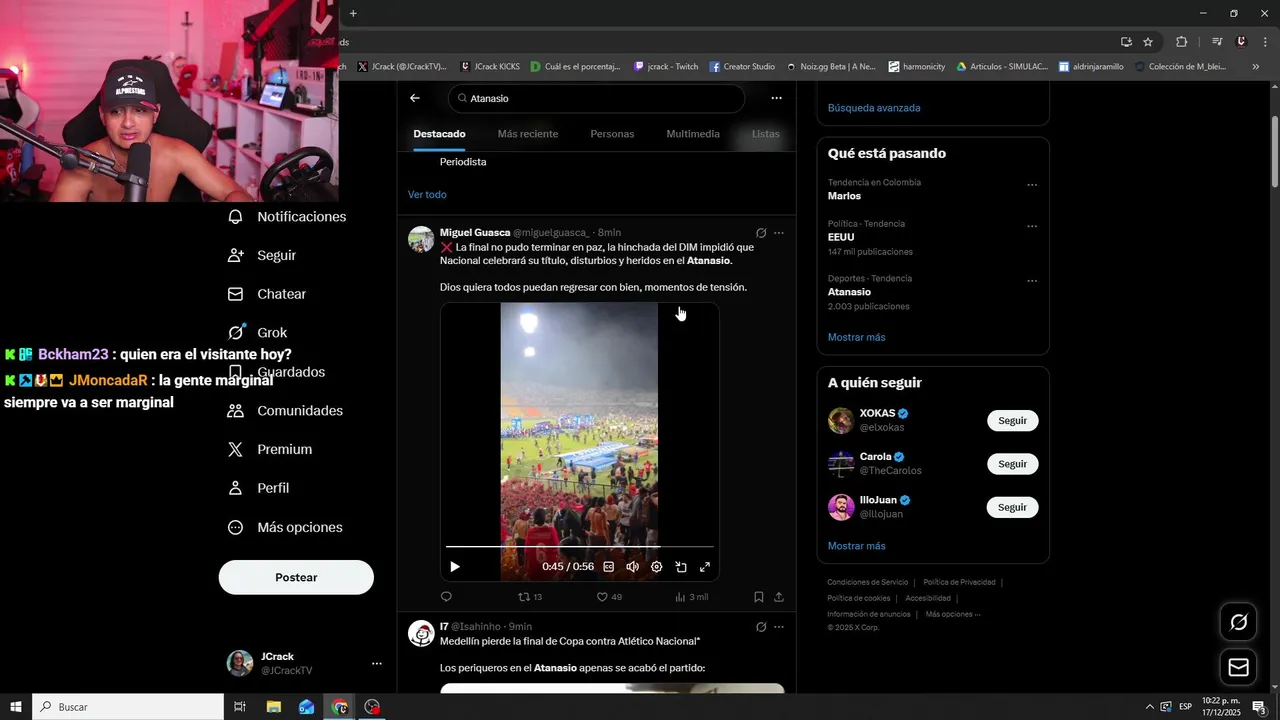Go back with the search back arrow
This screenshot has height=720, width=1280.
pyautogui.click(x=415, y=98)
